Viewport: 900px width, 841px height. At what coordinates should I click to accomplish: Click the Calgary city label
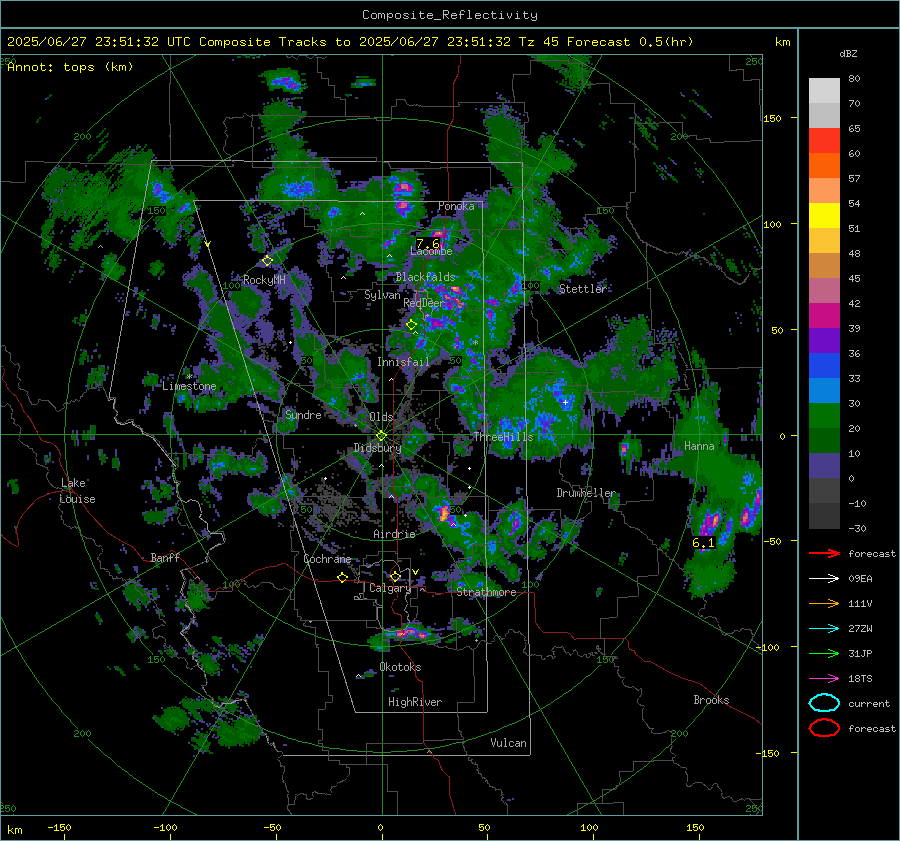coord(390,588)
